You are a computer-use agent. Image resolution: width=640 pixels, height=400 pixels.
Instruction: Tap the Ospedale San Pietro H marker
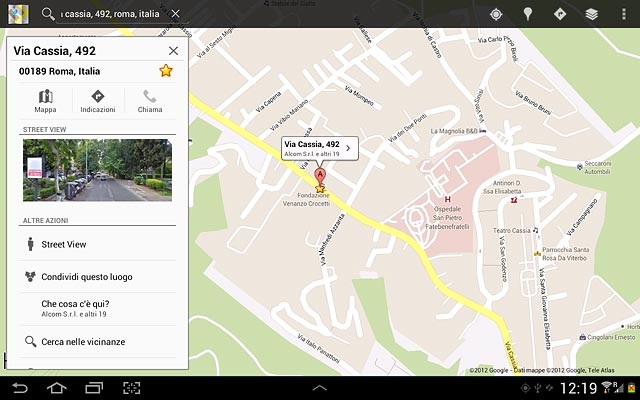pos(448,199)
